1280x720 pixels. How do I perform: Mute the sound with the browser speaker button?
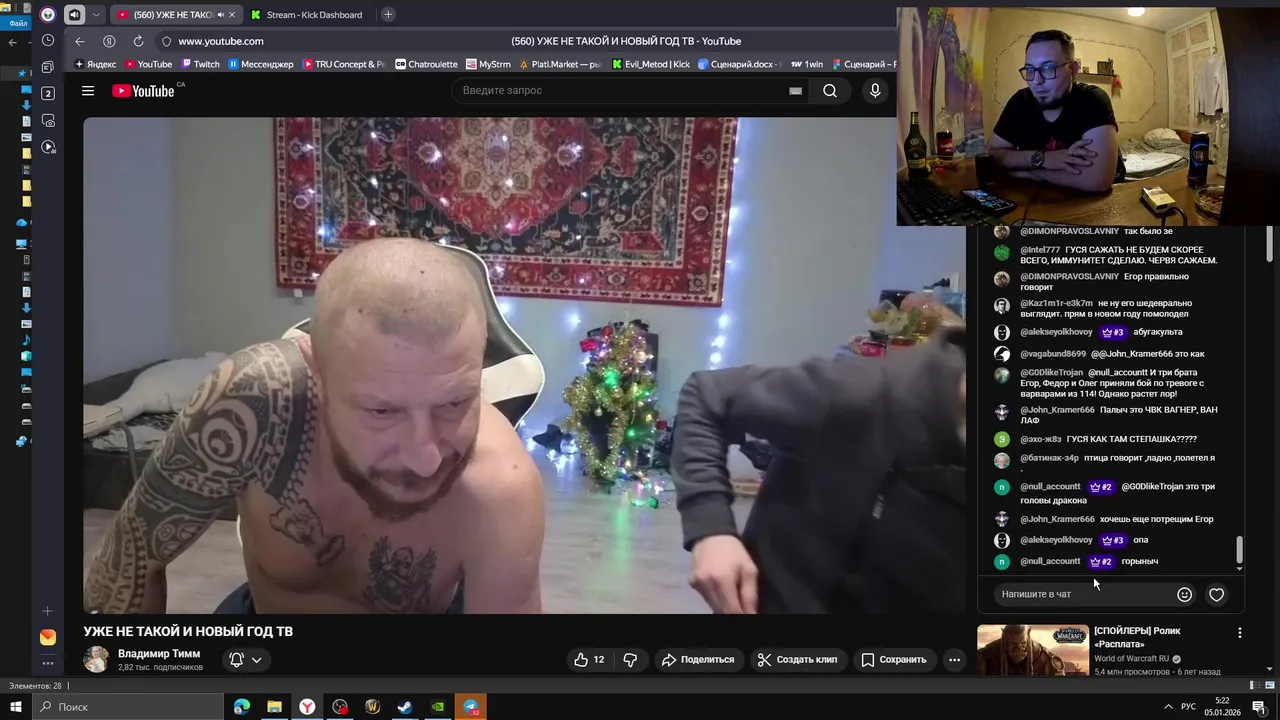pyautogui.click(x=75, y=15)
